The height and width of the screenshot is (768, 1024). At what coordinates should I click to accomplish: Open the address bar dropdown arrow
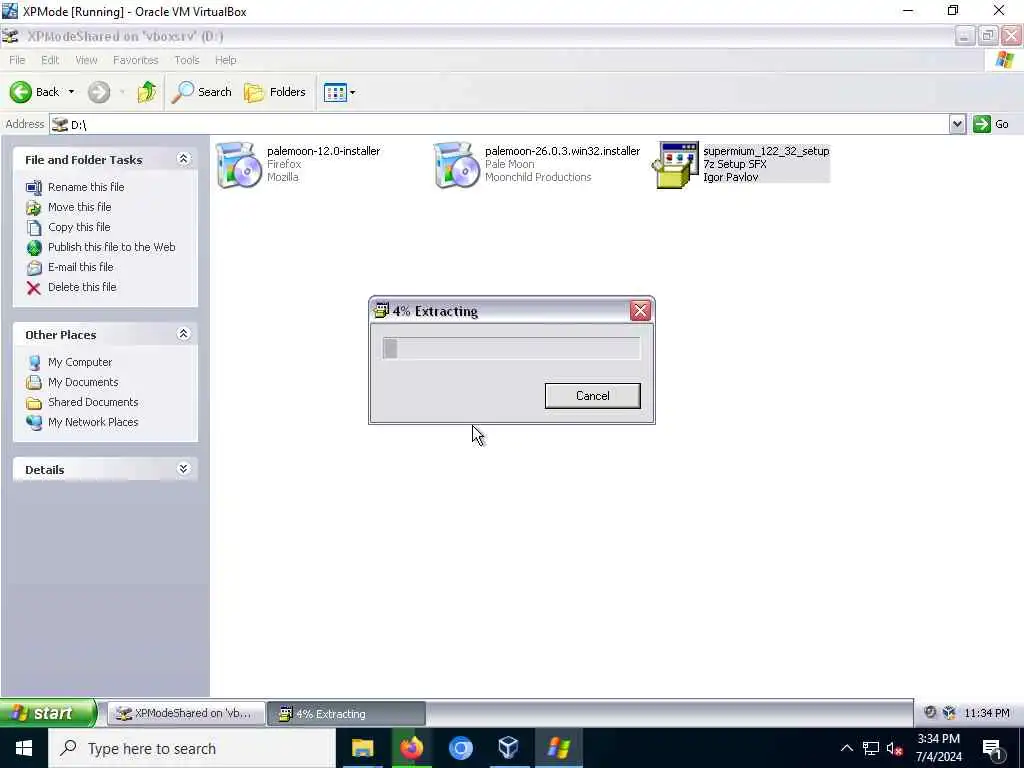[957, 124]
